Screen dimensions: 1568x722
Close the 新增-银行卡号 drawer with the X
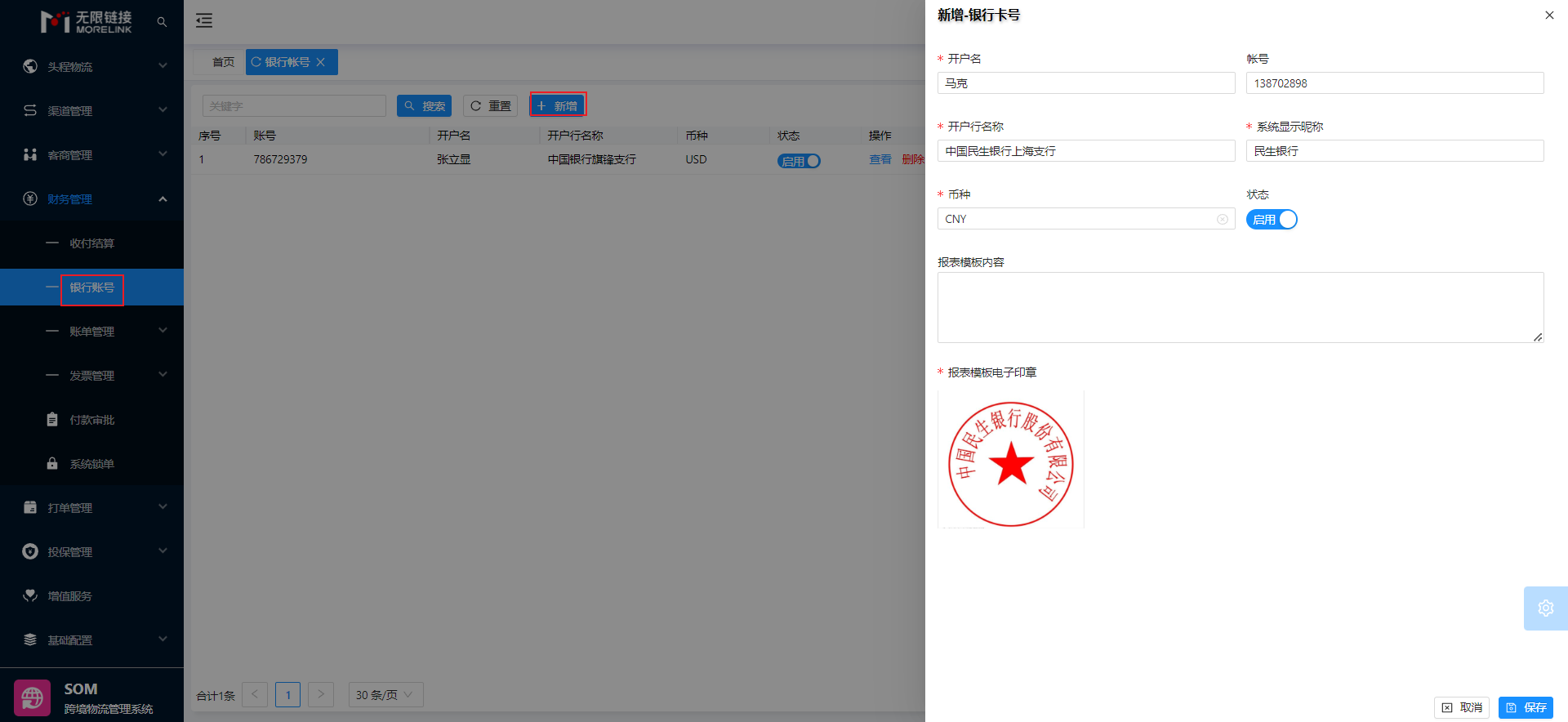[x=1549, y=16]
